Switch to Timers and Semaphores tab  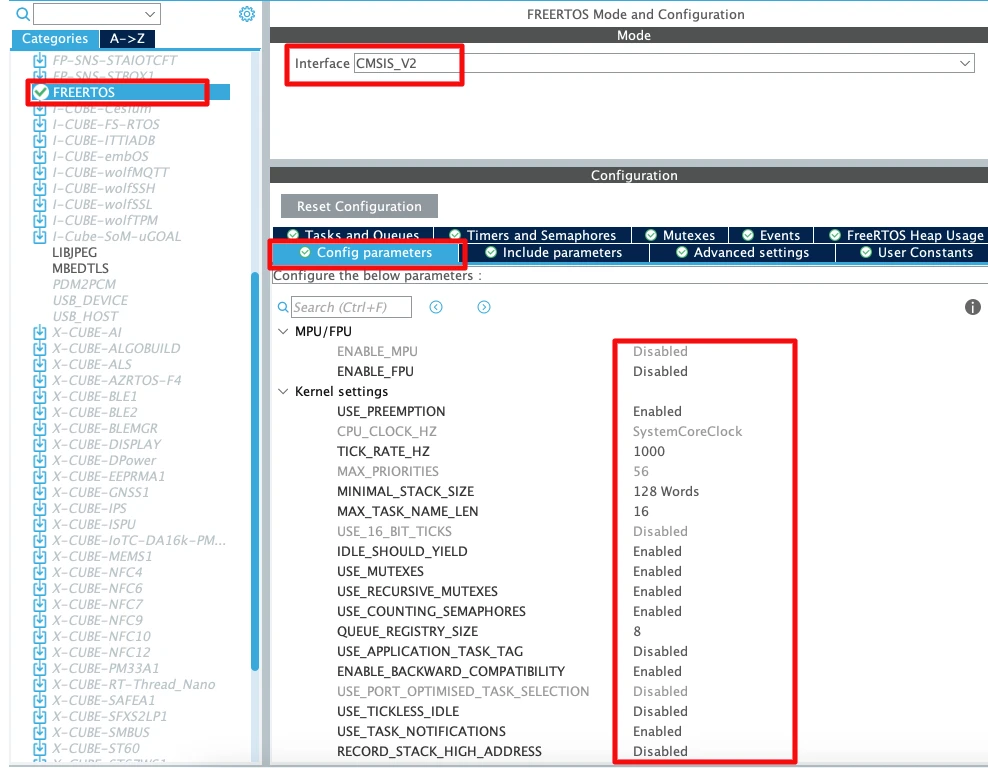coord(532,235)
